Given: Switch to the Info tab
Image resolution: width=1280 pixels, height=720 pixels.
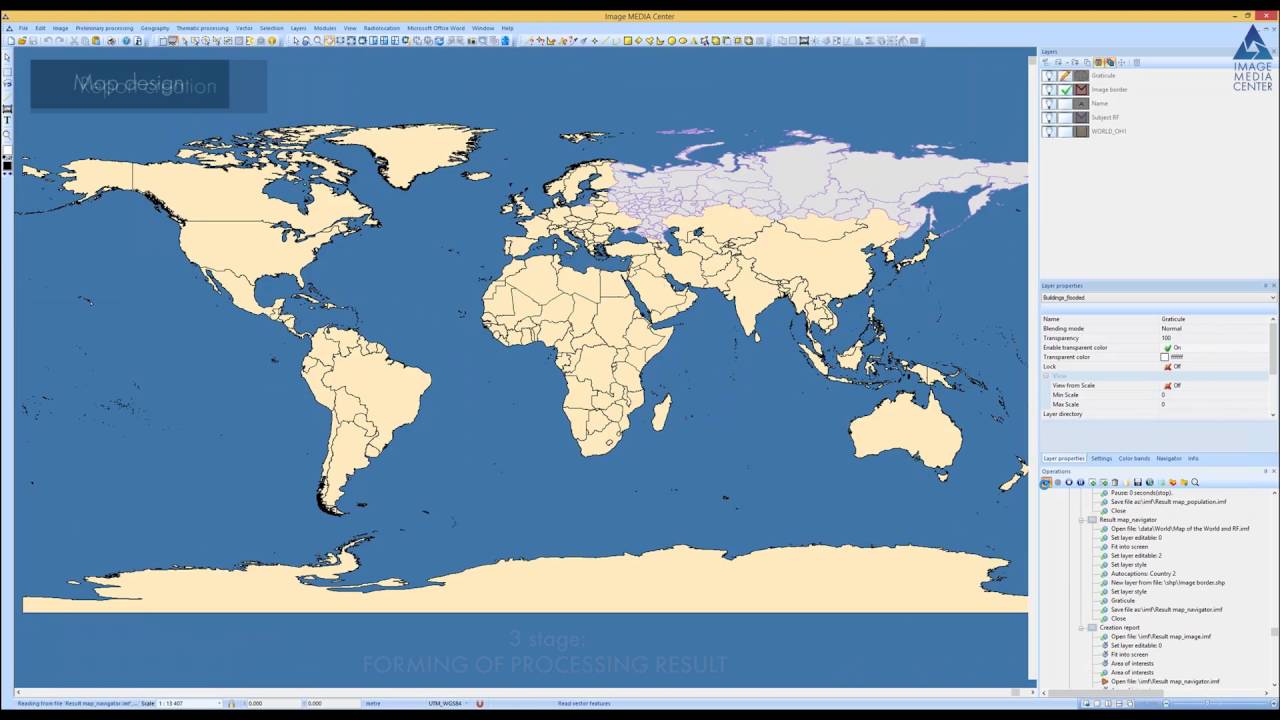Looking at the screenshot, I should pyautogui.click(x=1193, y=458).
